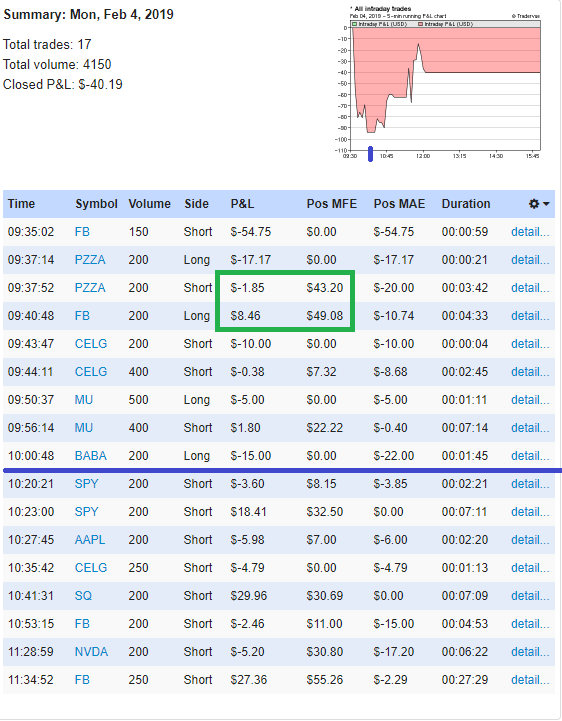The image size is (562, 721).
Task: Open FB symbol link at 11:34:52
Action: coord(82,681)
